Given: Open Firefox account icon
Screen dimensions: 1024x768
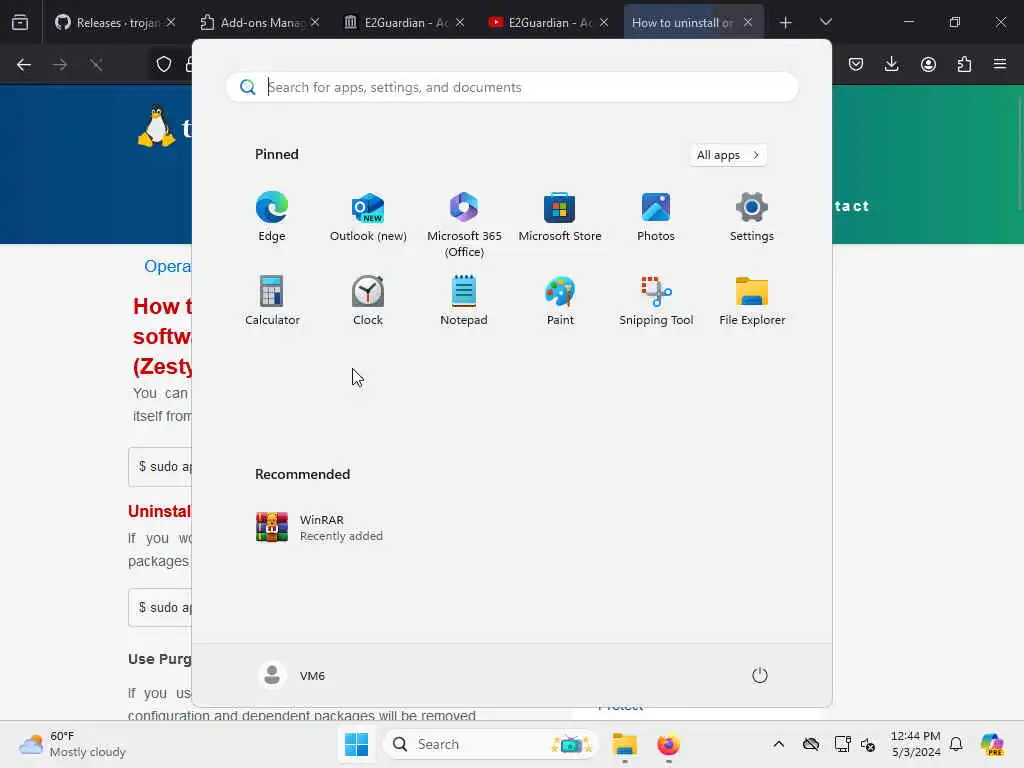Looking at the screenshot, I should [928, 64].
